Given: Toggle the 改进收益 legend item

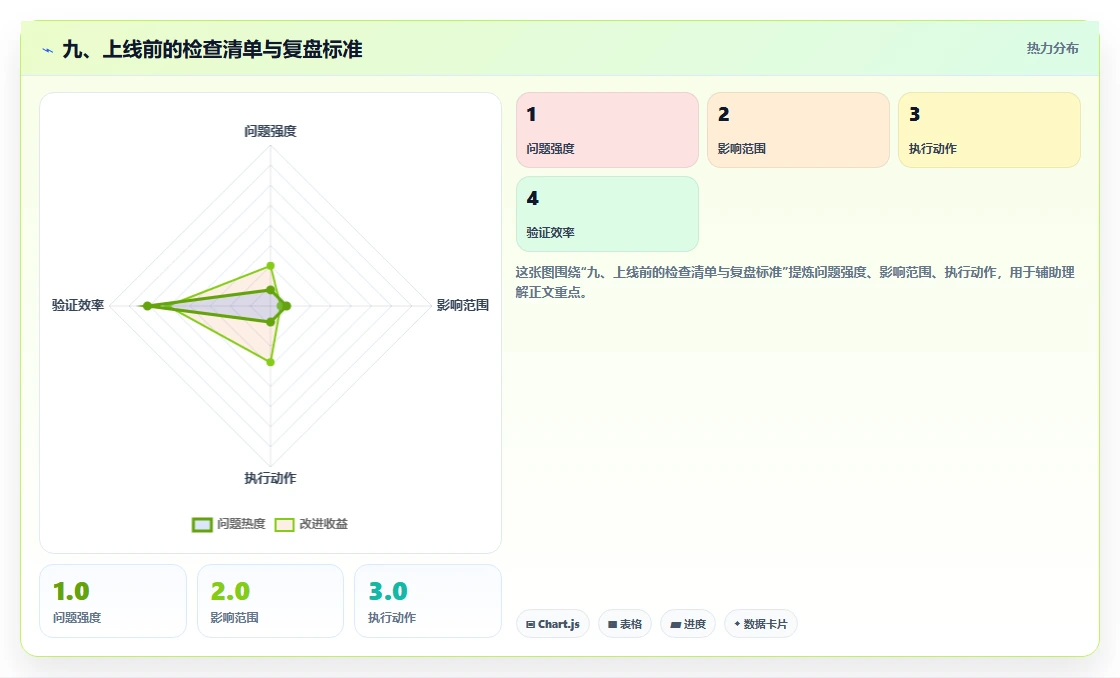Looking at the screenshot, I should [311, 524].
